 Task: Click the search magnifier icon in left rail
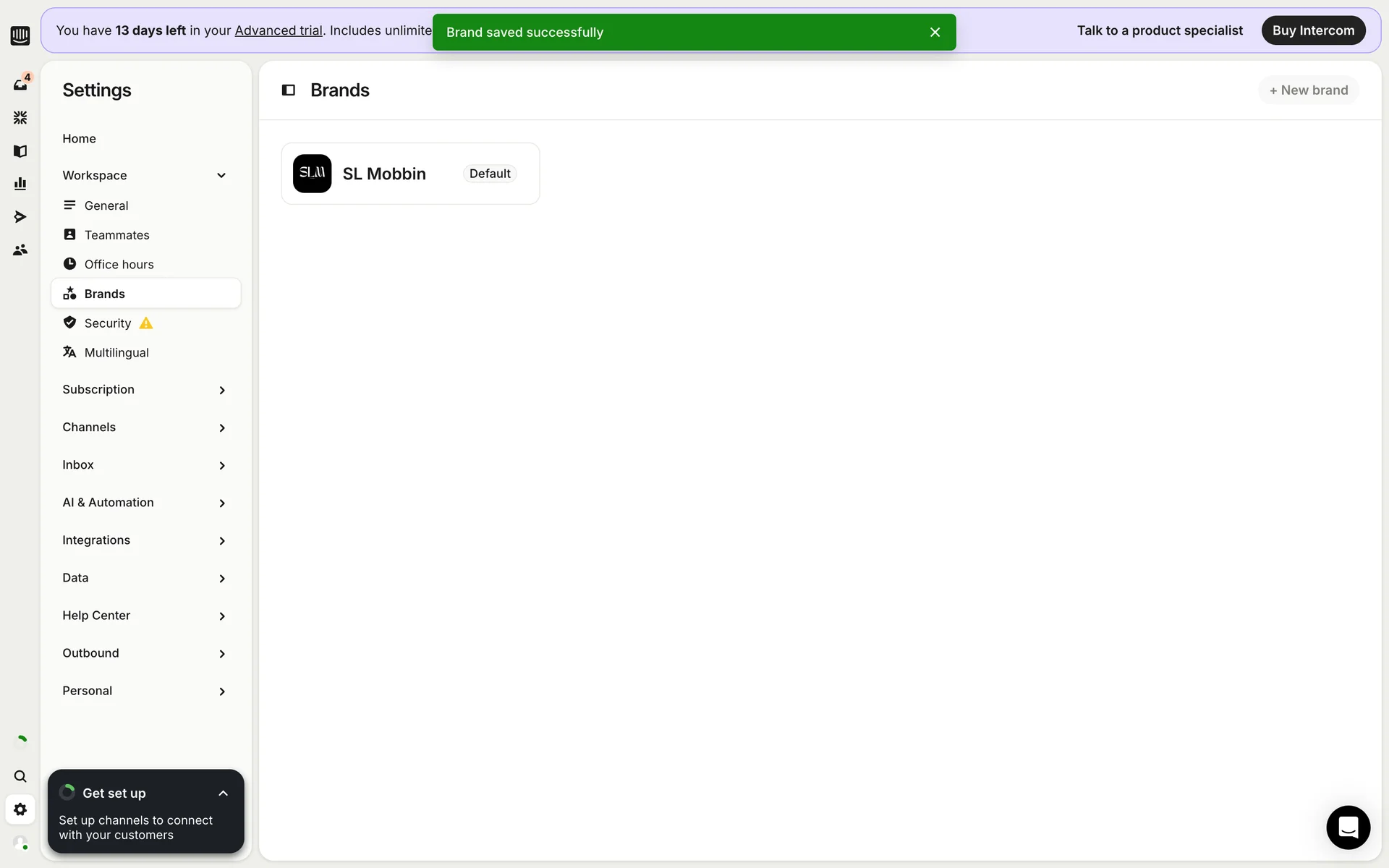pos(20,776)
